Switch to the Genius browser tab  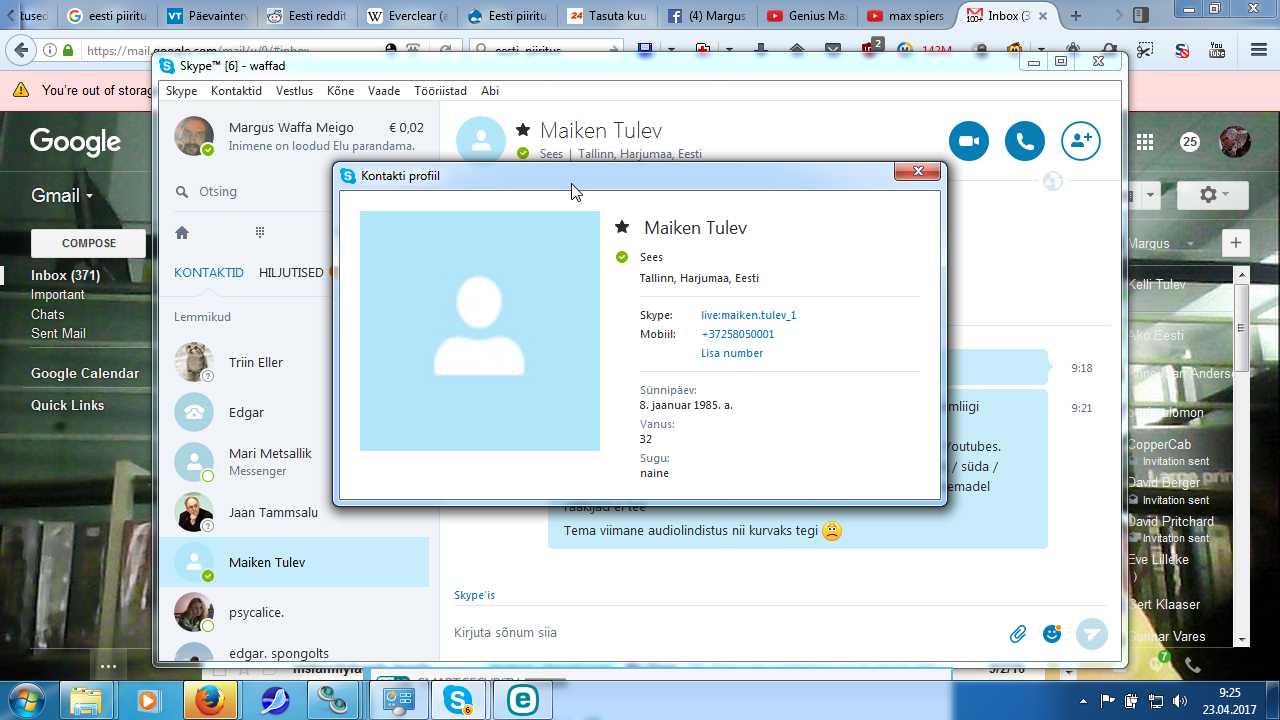pos(806,16)
